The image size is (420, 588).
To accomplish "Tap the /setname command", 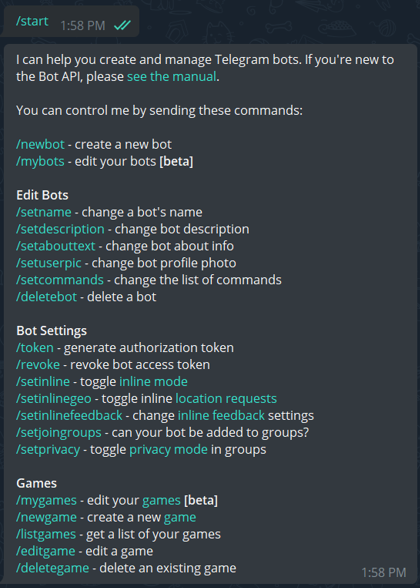I will pyautogui.click(x=44, y=212).
